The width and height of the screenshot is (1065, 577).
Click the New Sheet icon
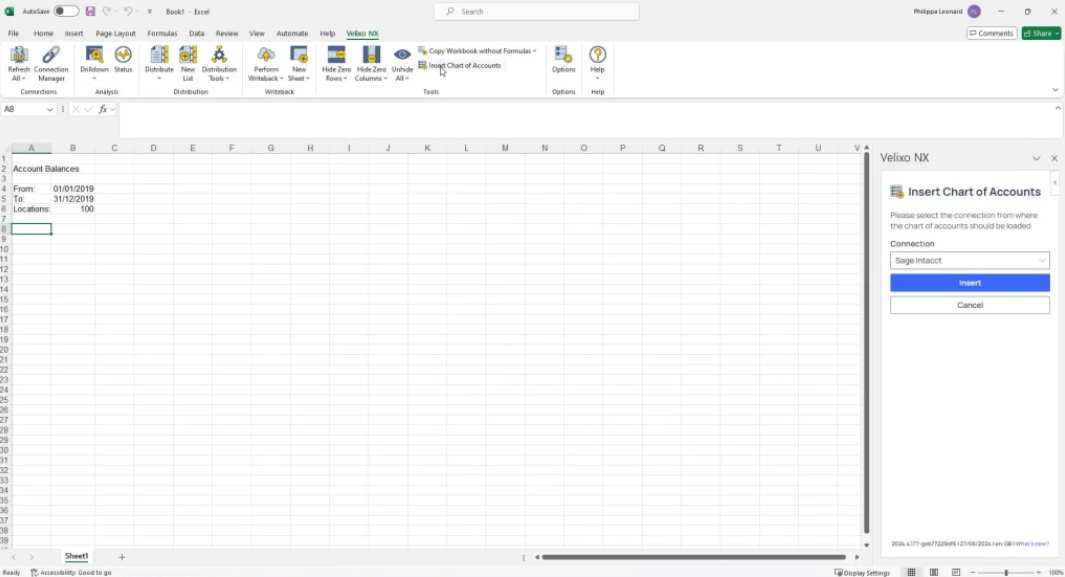(x=299, y=55)
